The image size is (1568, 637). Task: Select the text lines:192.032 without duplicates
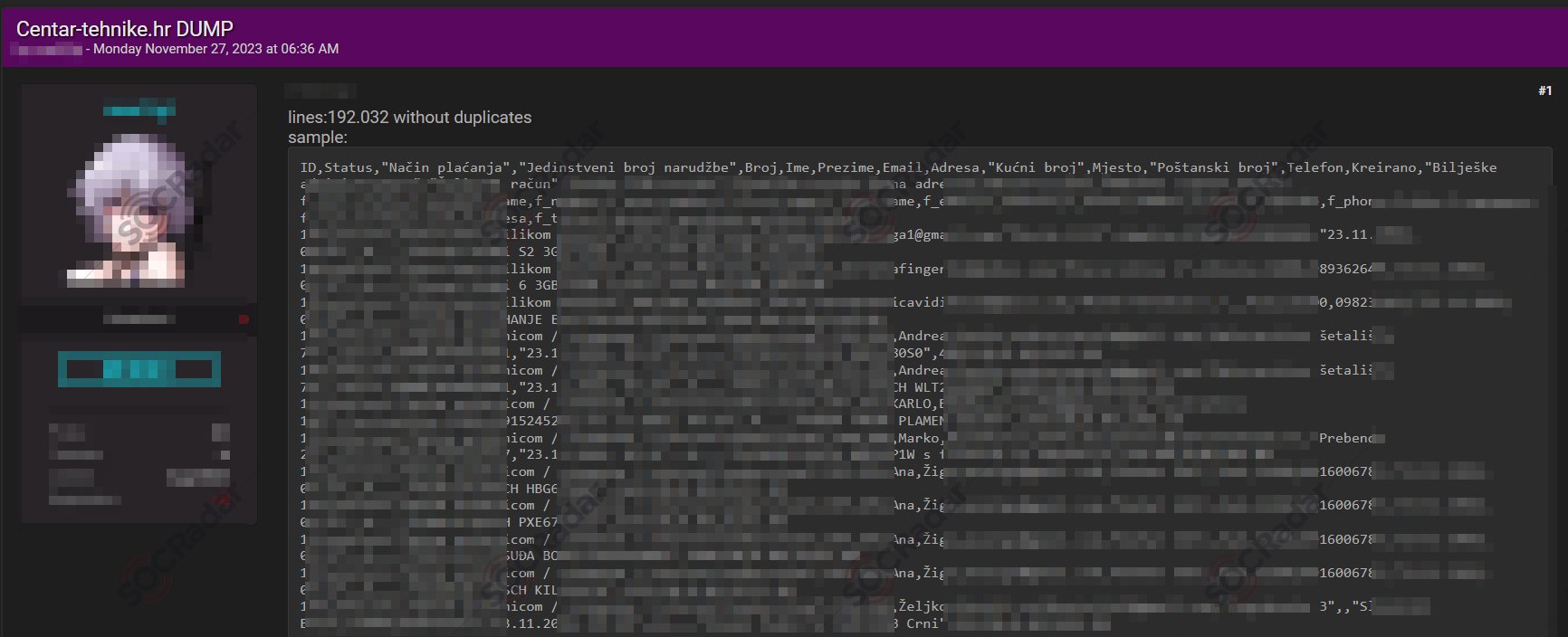[x=409, y=118]
